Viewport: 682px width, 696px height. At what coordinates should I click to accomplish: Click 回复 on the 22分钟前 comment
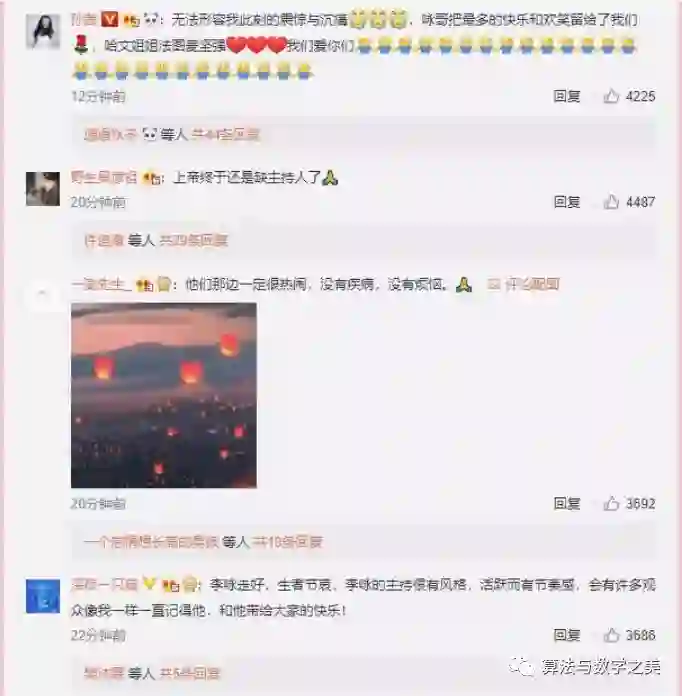[x=567, y=635]
